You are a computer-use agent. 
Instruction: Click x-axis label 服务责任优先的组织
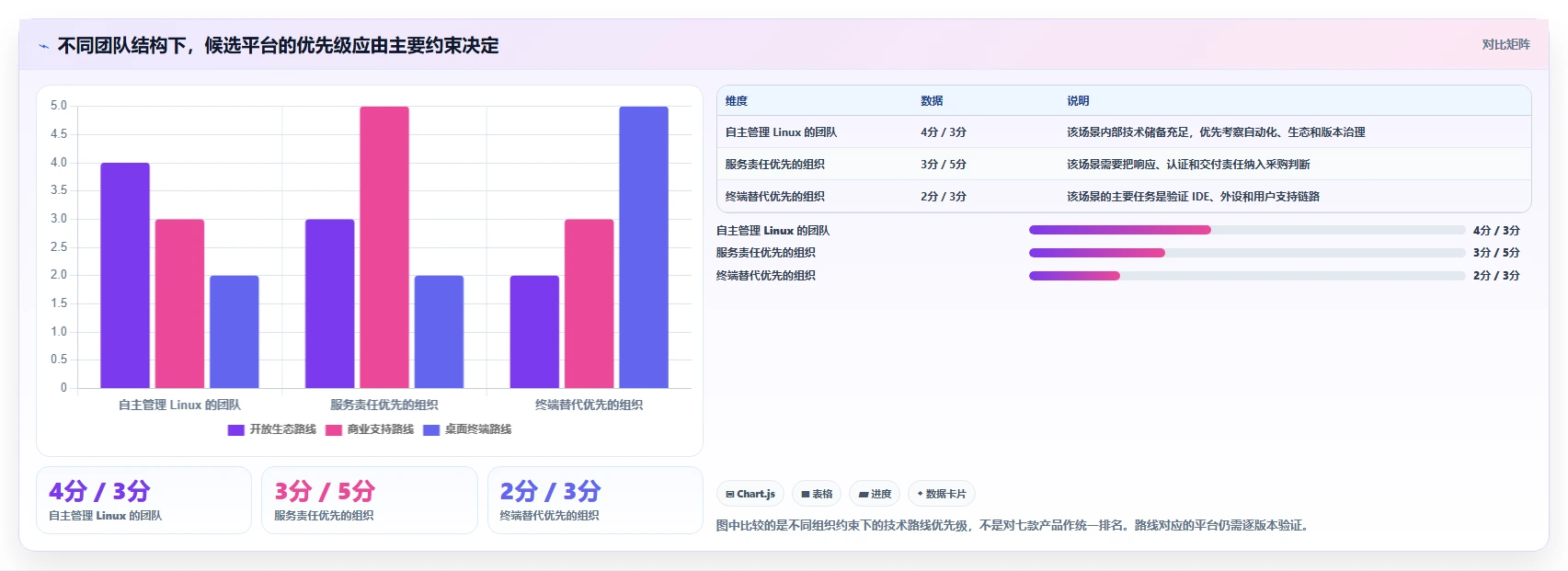(384, 405)
